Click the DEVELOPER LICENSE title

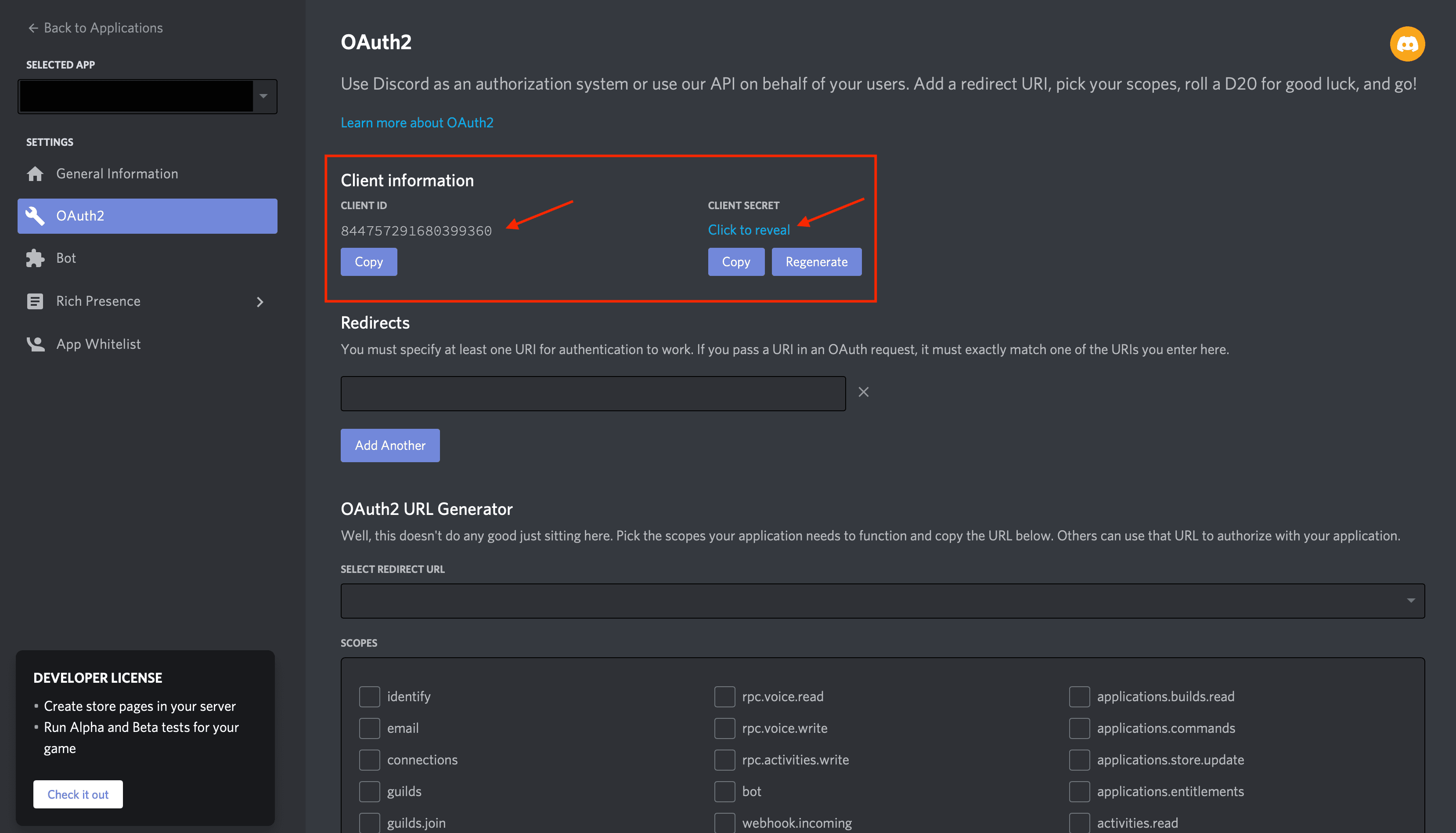coord(98,678)
